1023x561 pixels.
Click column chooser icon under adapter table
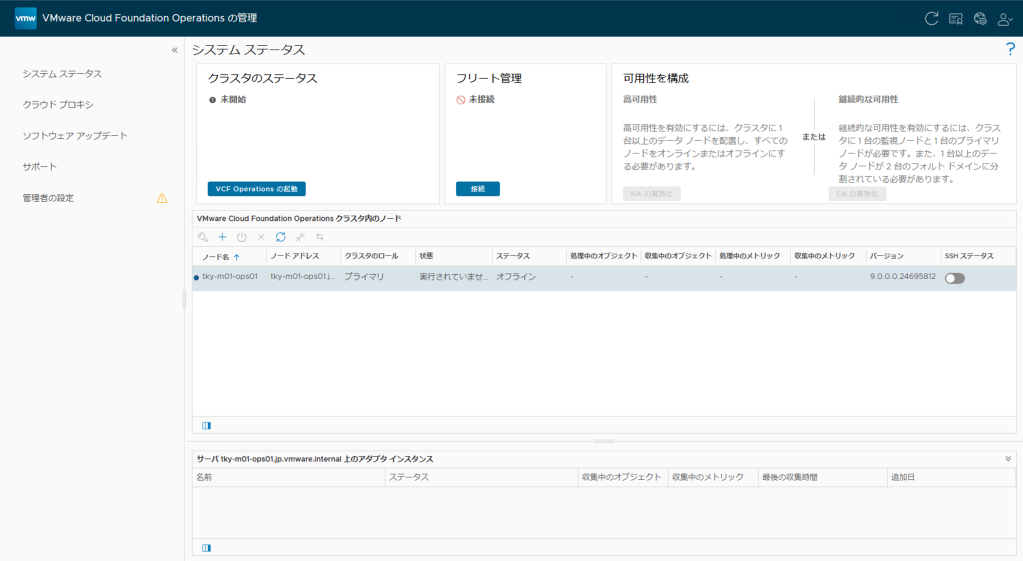point(206,548)
